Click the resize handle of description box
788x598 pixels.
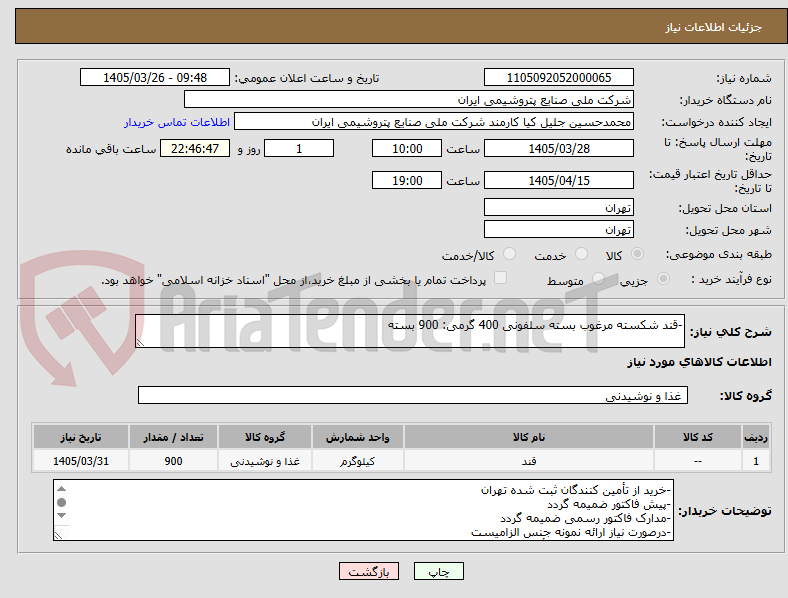click(x=140, y=343)
